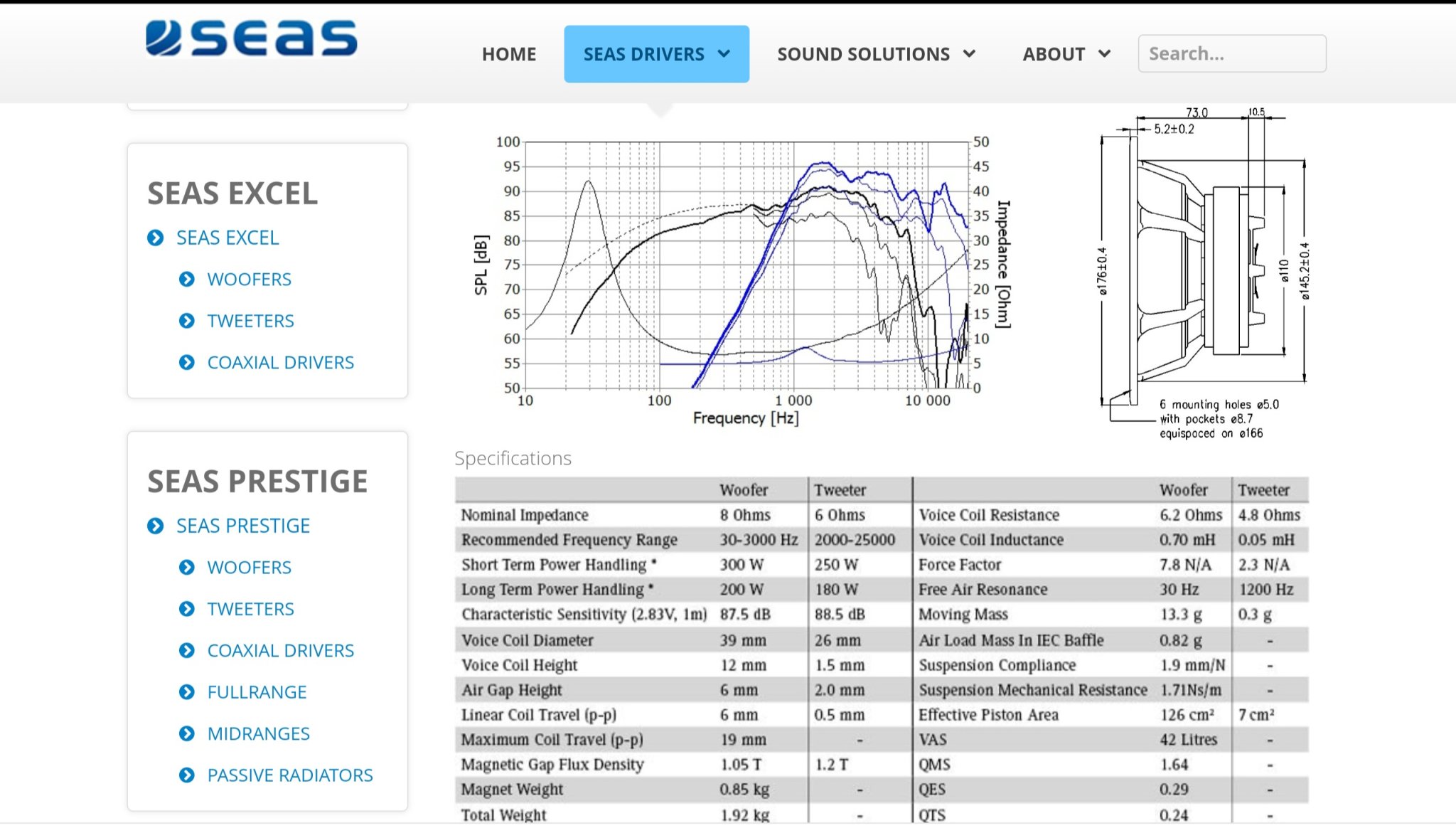The height and width of the screenshot is (833, 1456).
Task: Click the 42 Litres VAS value
Action: coord(1189,740)
